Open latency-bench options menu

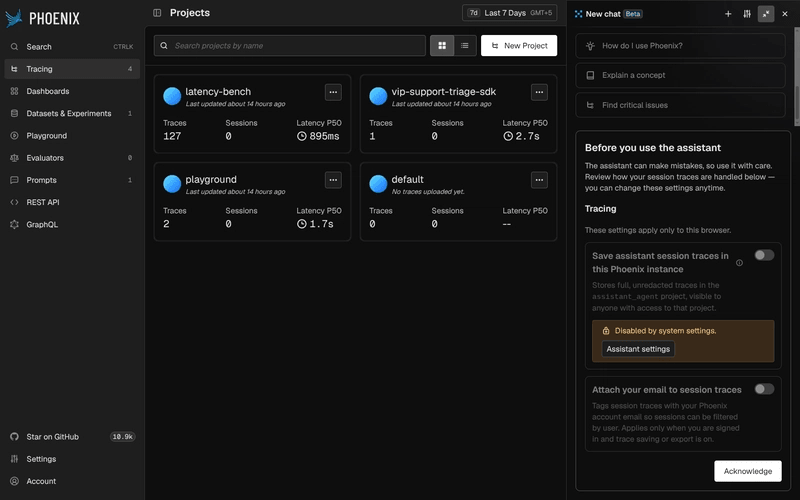pyautogui.click(x=333, y=92)
